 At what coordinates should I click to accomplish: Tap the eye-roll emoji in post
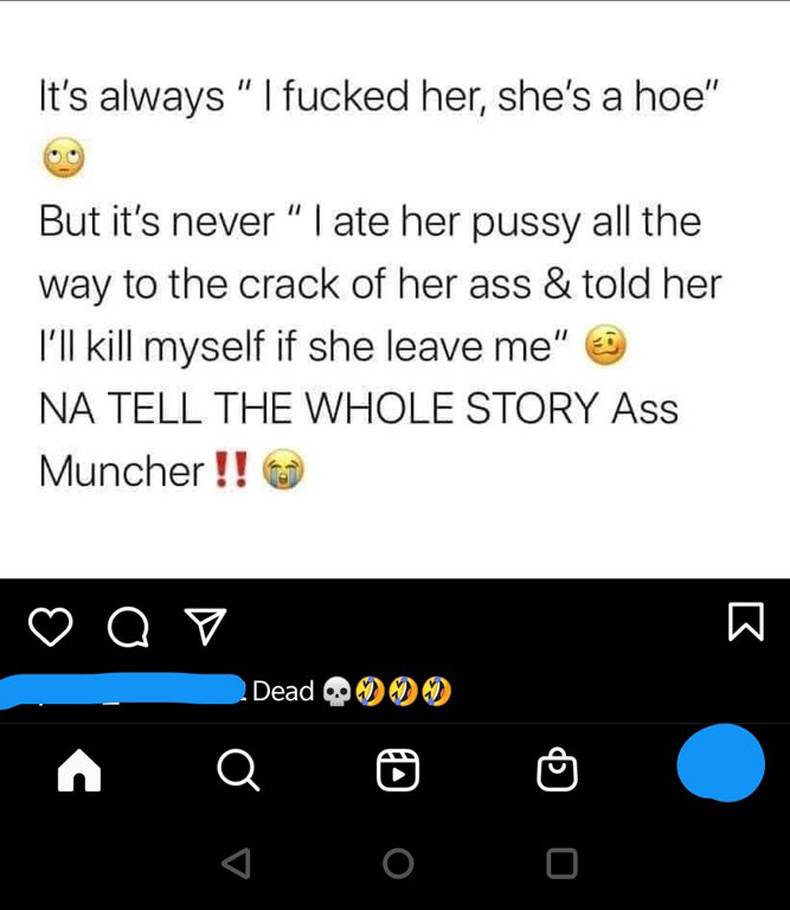pyautogui.click(x=64, y=157)
